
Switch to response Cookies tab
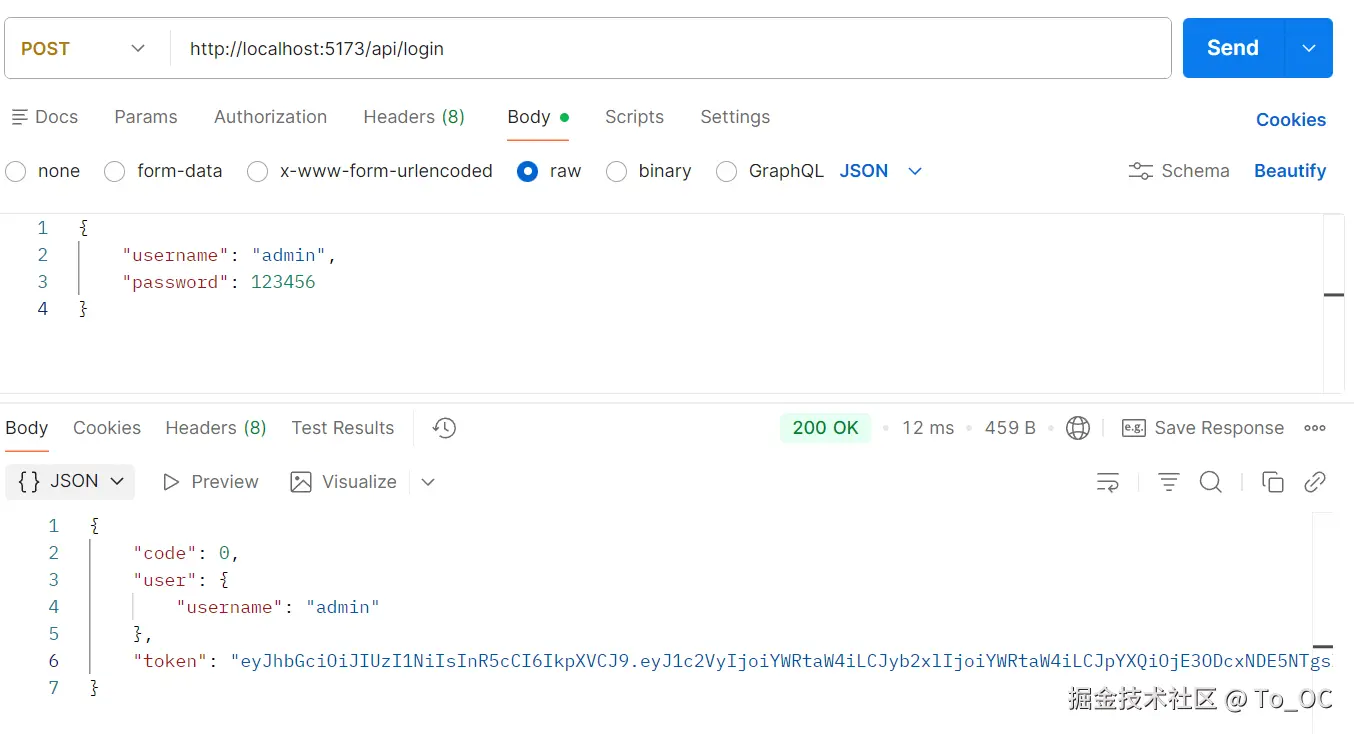point(107,428)
